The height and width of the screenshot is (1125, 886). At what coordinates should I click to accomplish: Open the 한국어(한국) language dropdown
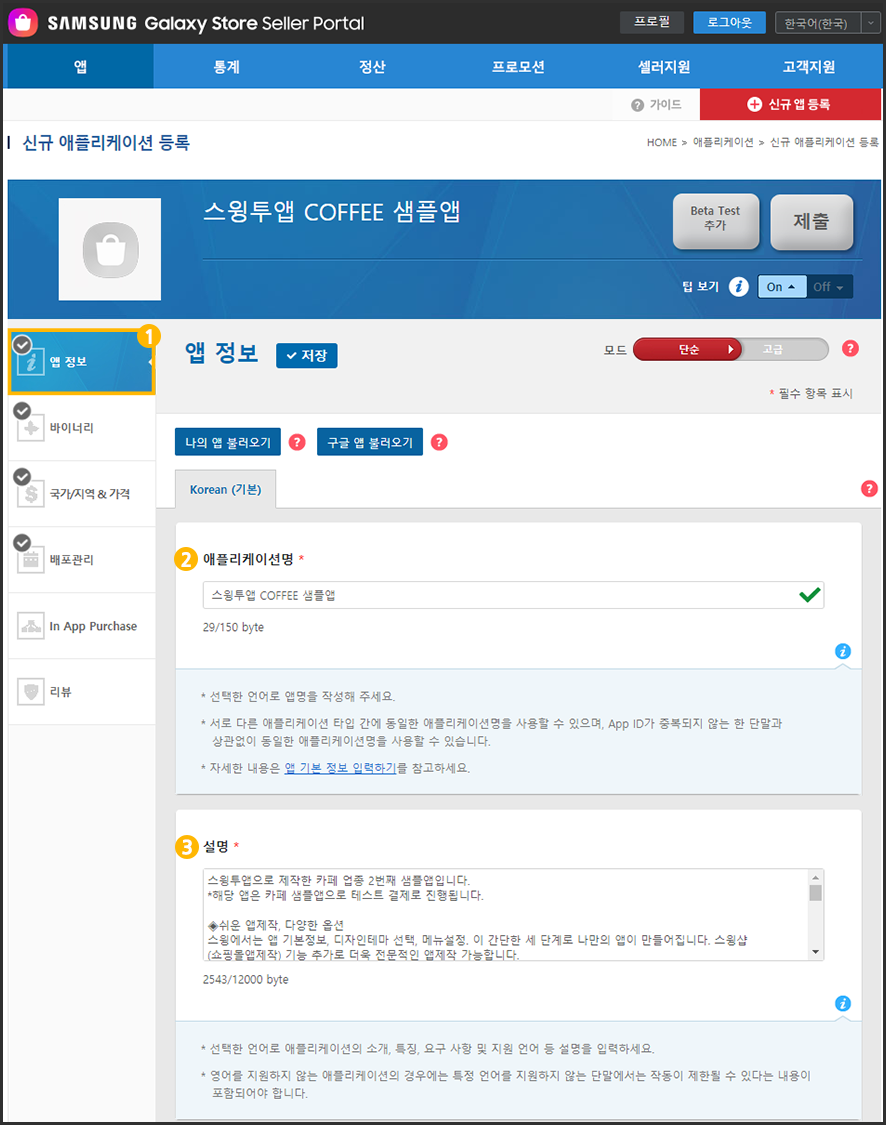[826, 23]
